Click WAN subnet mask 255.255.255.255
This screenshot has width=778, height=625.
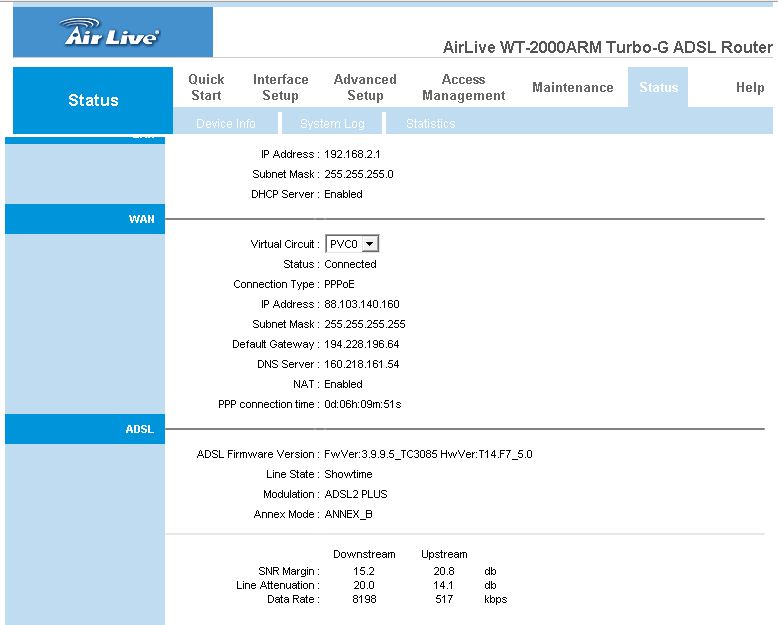[365, 324]
